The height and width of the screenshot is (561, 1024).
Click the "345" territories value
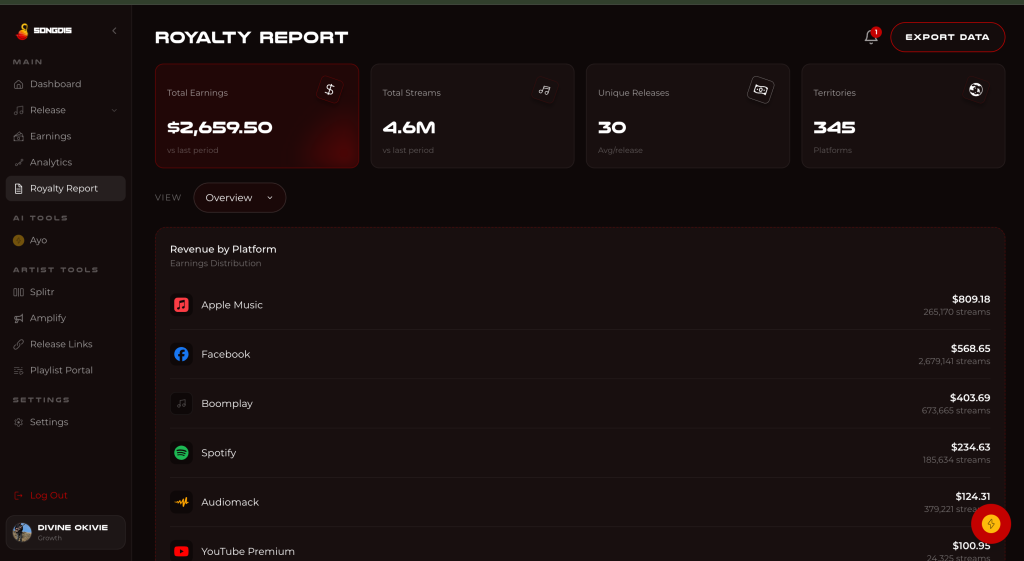point(834,128)
